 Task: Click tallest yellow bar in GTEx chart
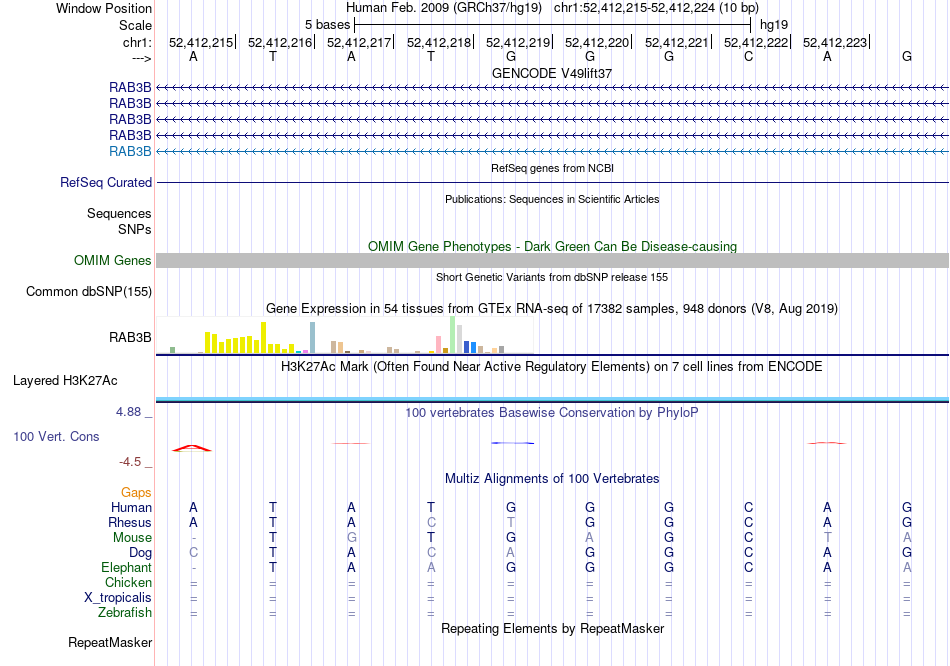click(x=264, y=338)
